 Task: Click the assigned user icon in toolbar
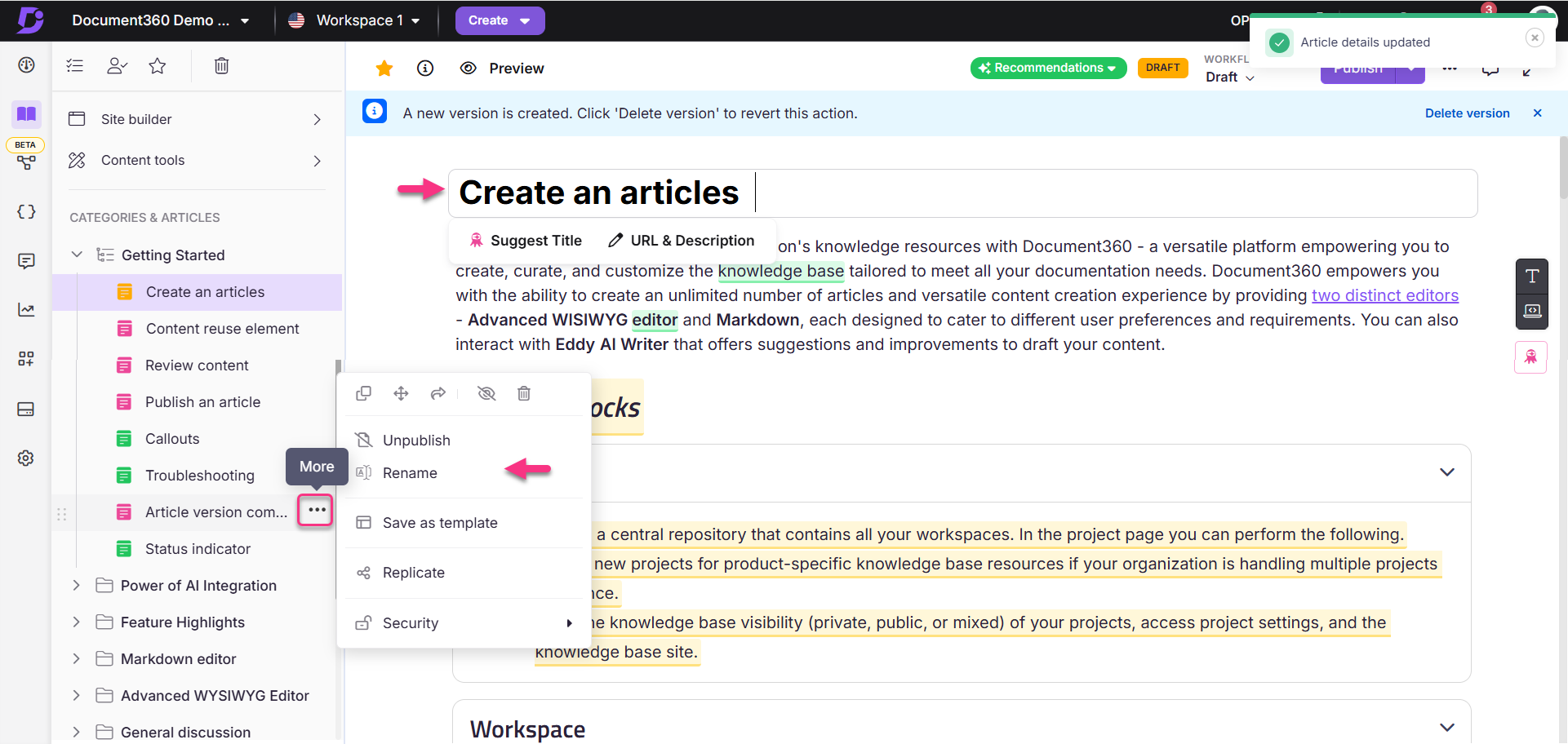pyautogui.click(x=117, y=66)
